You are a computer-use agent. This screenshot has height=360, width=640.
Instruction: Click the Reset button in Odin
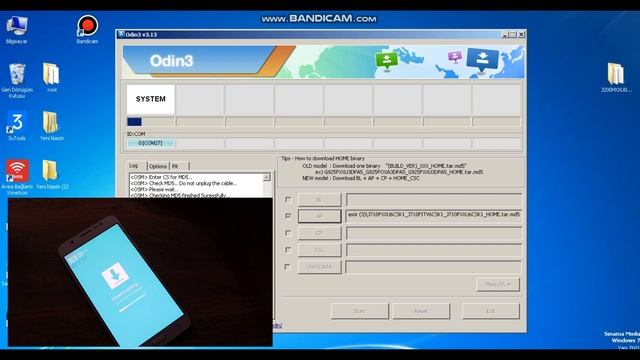click(x=421, y=311)
